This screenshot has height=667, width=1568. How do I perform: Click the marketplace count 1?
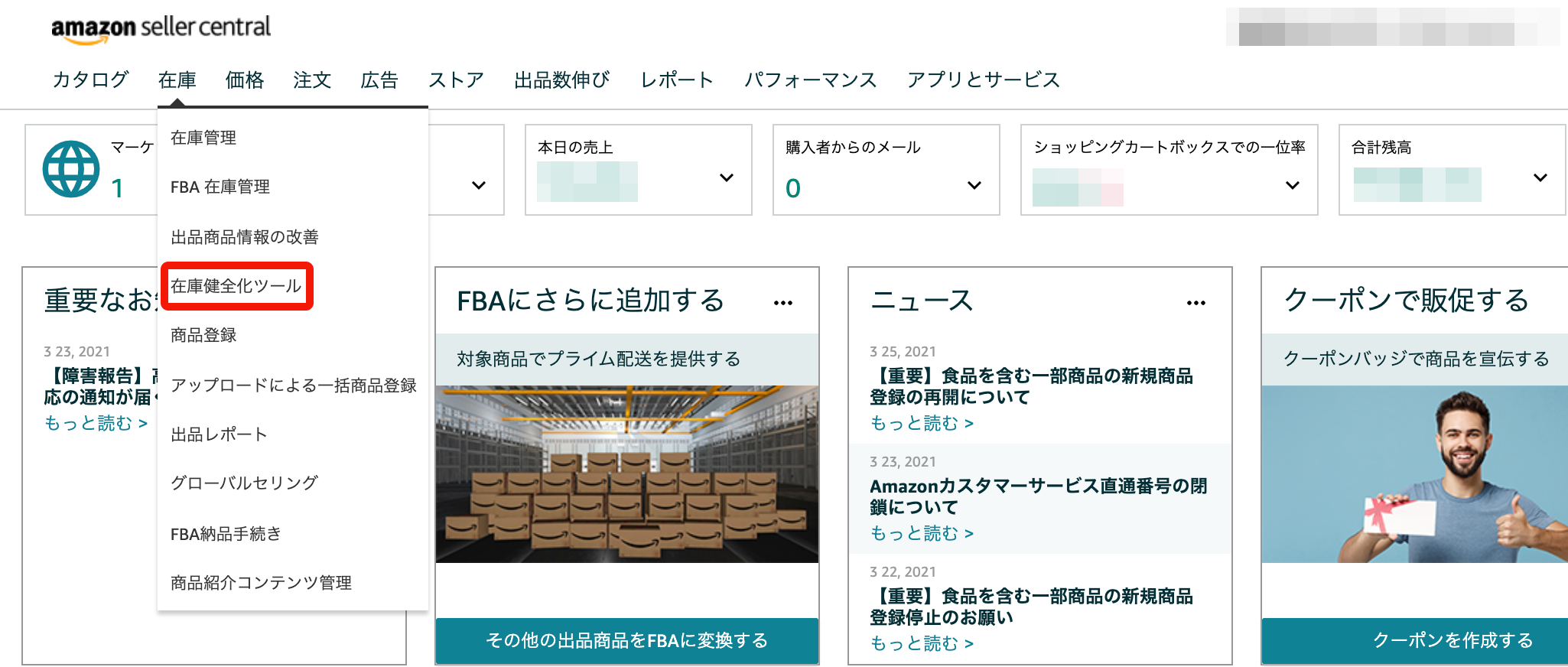click(x=117, y=188)
